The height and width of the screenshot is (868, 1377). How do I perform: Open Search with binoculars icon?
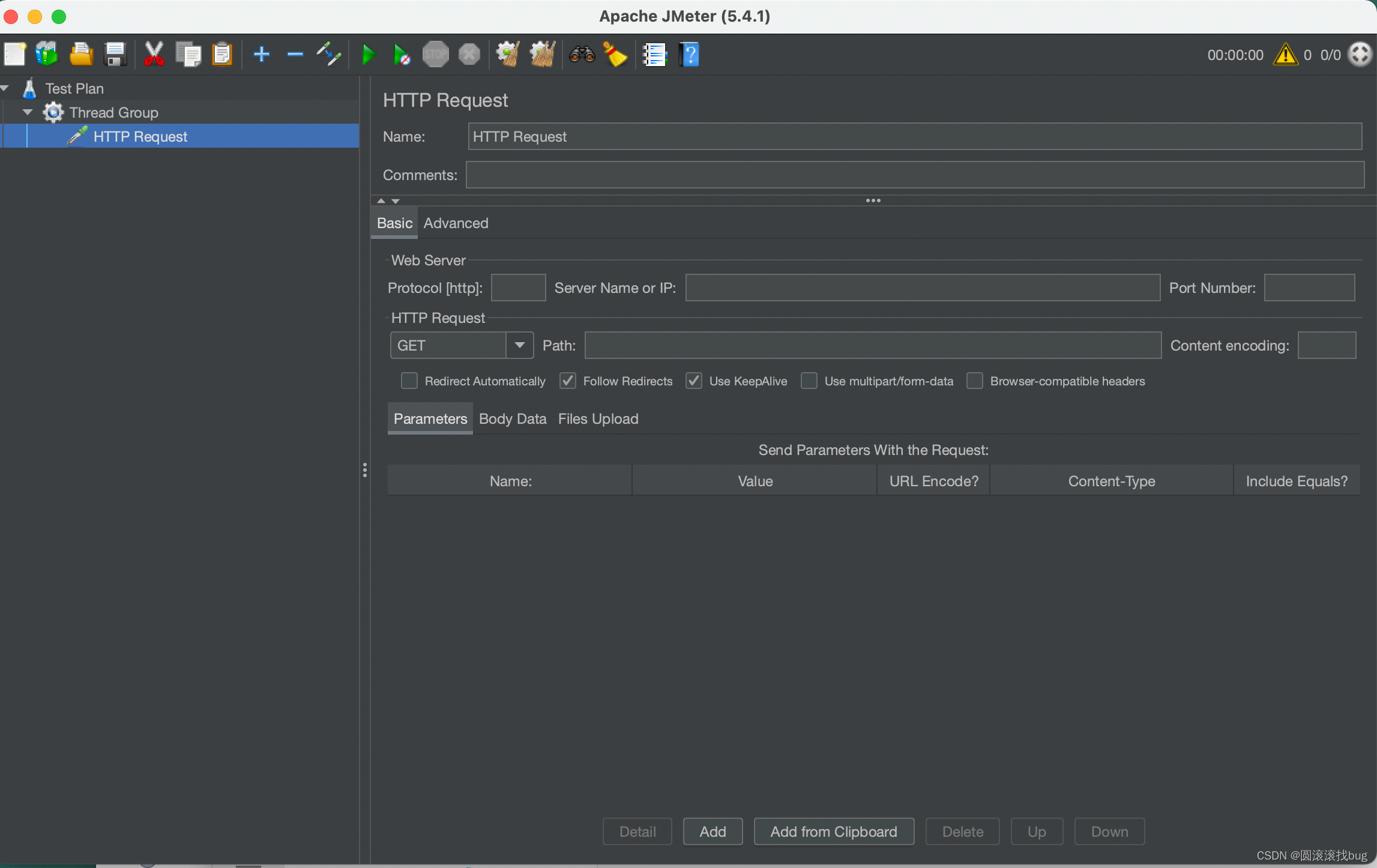tap(582, 55)
